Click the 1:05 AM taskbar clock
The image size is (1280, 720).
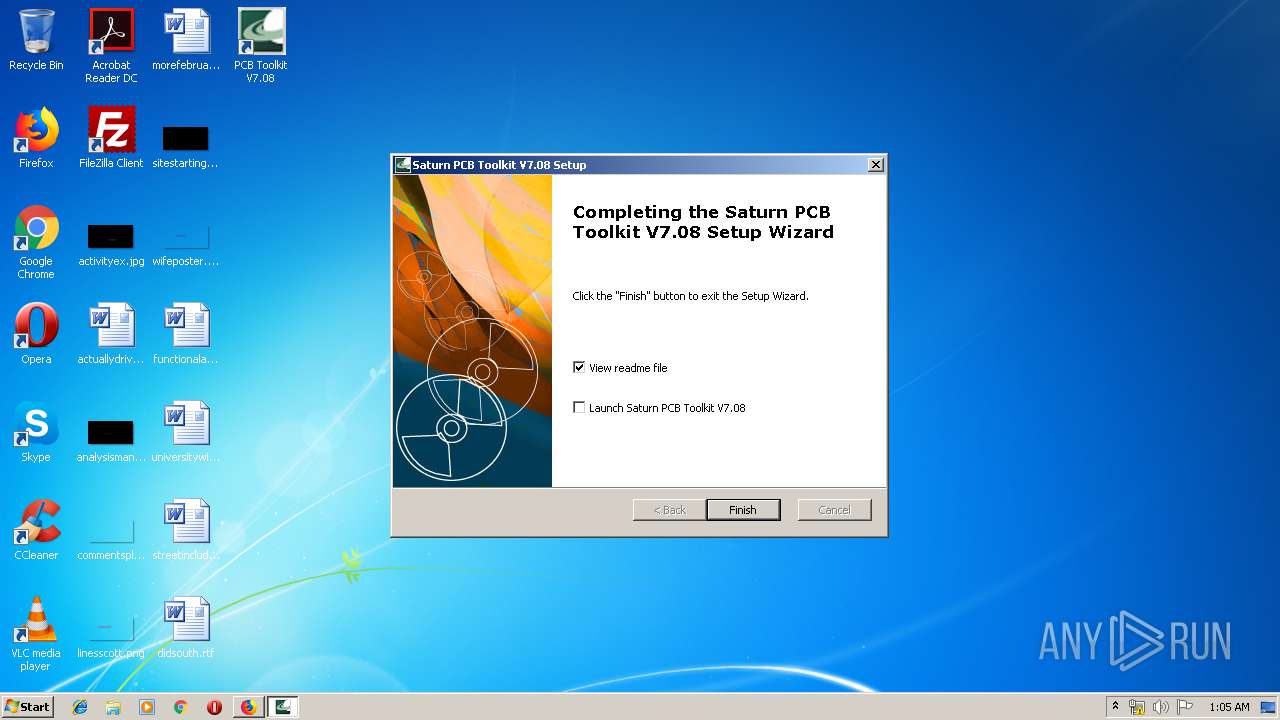(x=1229, y=707)
